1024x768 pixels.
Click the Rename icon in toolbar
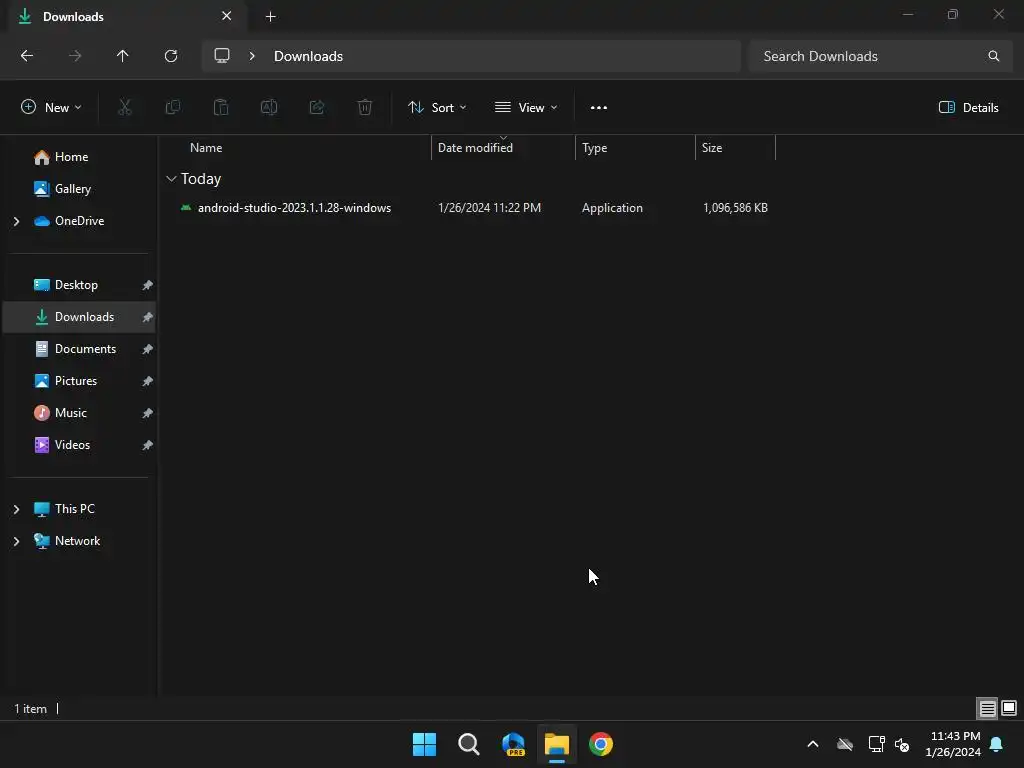tap(269, 108)
